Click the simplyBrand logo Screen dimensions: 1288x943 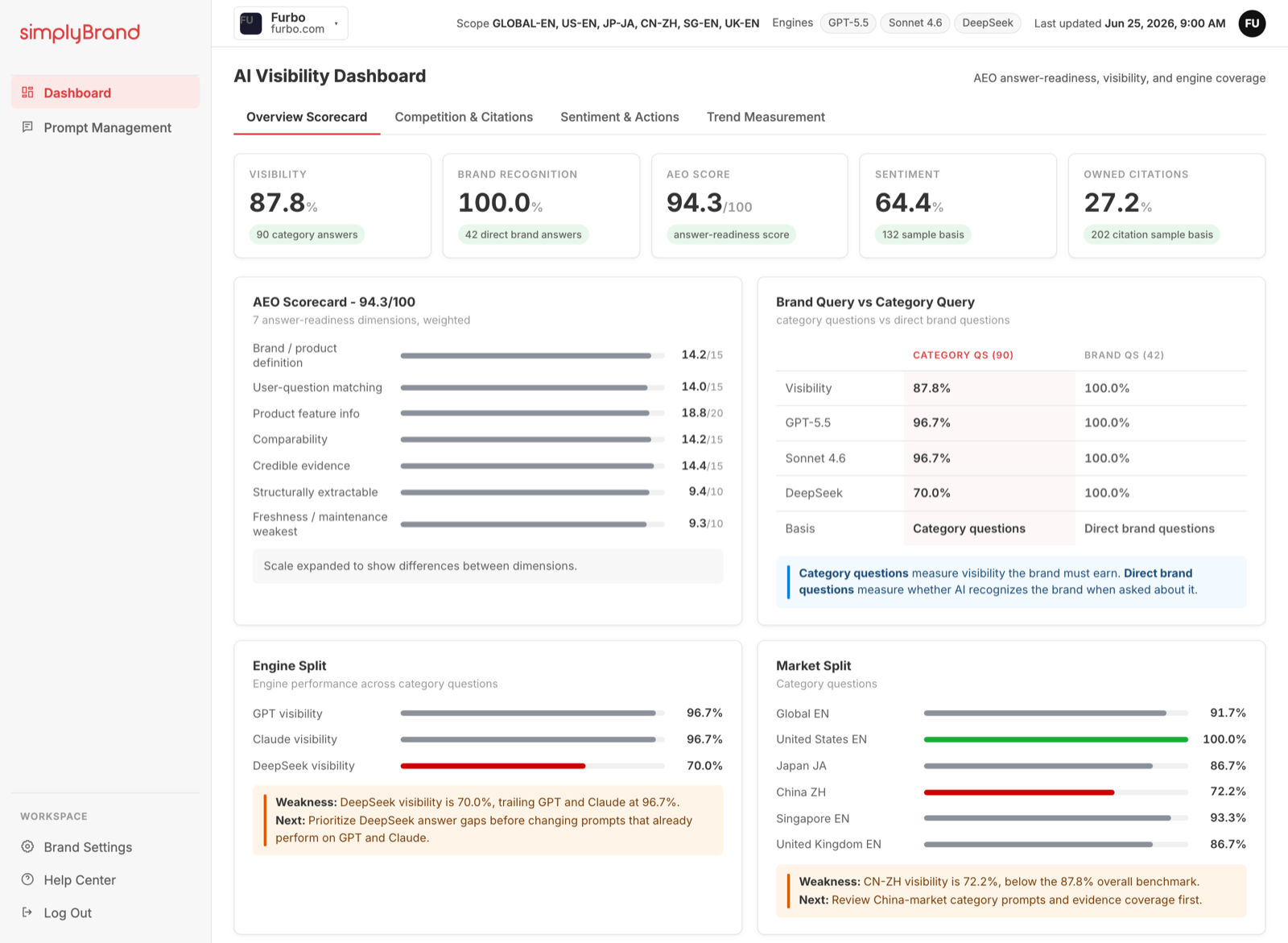[80, 32]
